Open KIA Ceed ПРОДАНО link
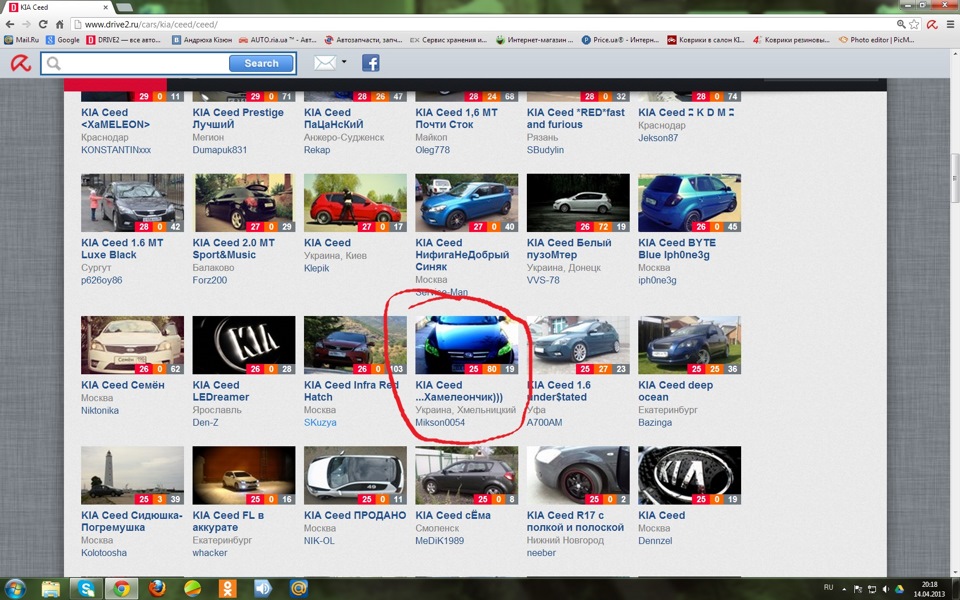Image resolution: width=960 pixels, height=600 pixels. coord(354,516)
